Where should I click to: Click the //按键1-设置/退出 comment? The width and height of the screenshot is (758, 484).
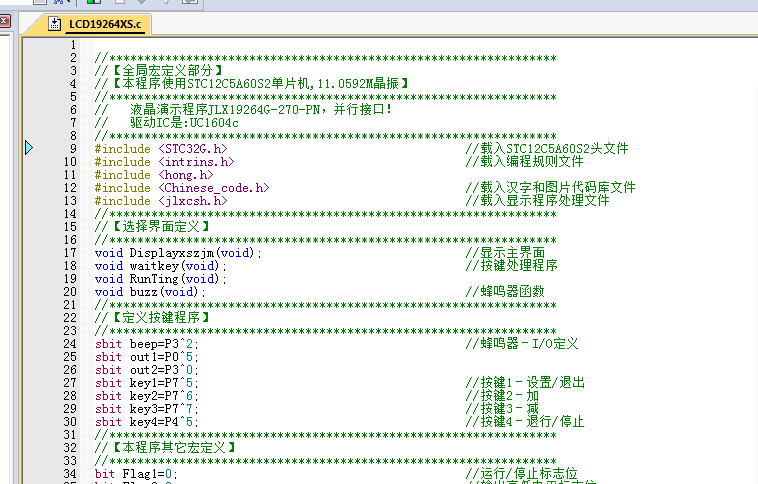tap(525, 383)
